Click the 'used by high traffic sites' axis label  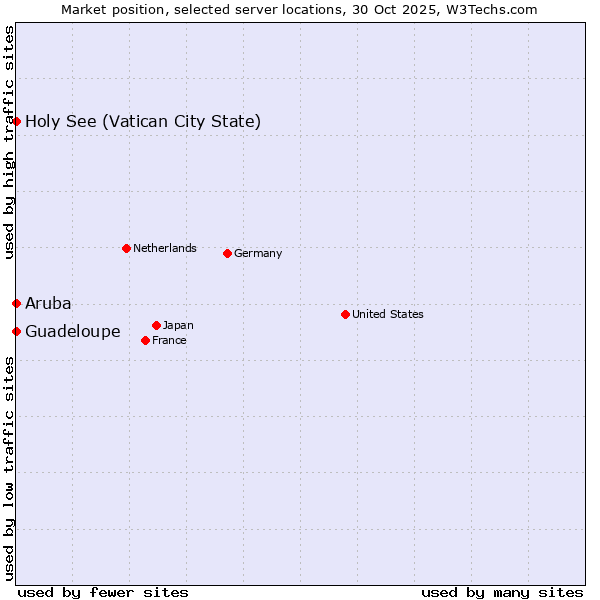coord(9,142)
